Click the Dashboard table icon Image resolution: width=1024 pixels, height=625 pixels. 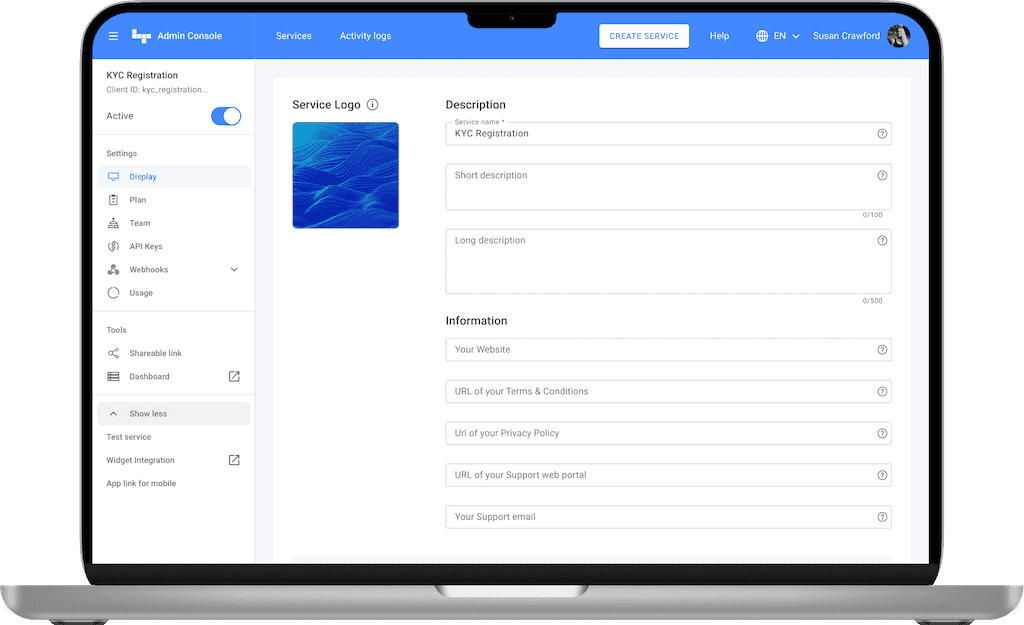click(x=114, y=377)
